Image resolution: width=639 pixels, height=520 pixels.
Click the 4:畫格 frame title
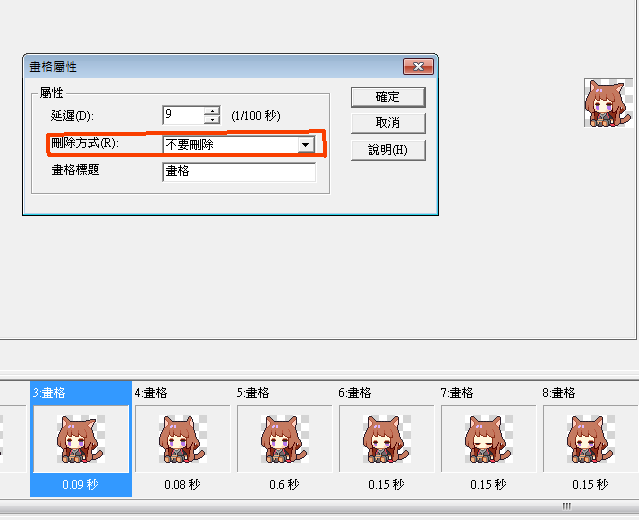[151, 393]
